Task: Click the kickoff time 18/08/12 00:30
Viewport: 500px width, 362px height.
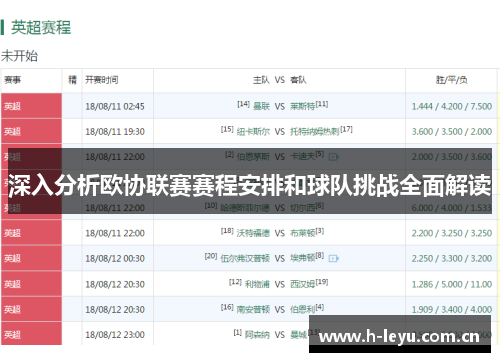Action: (x=115, y=258)
